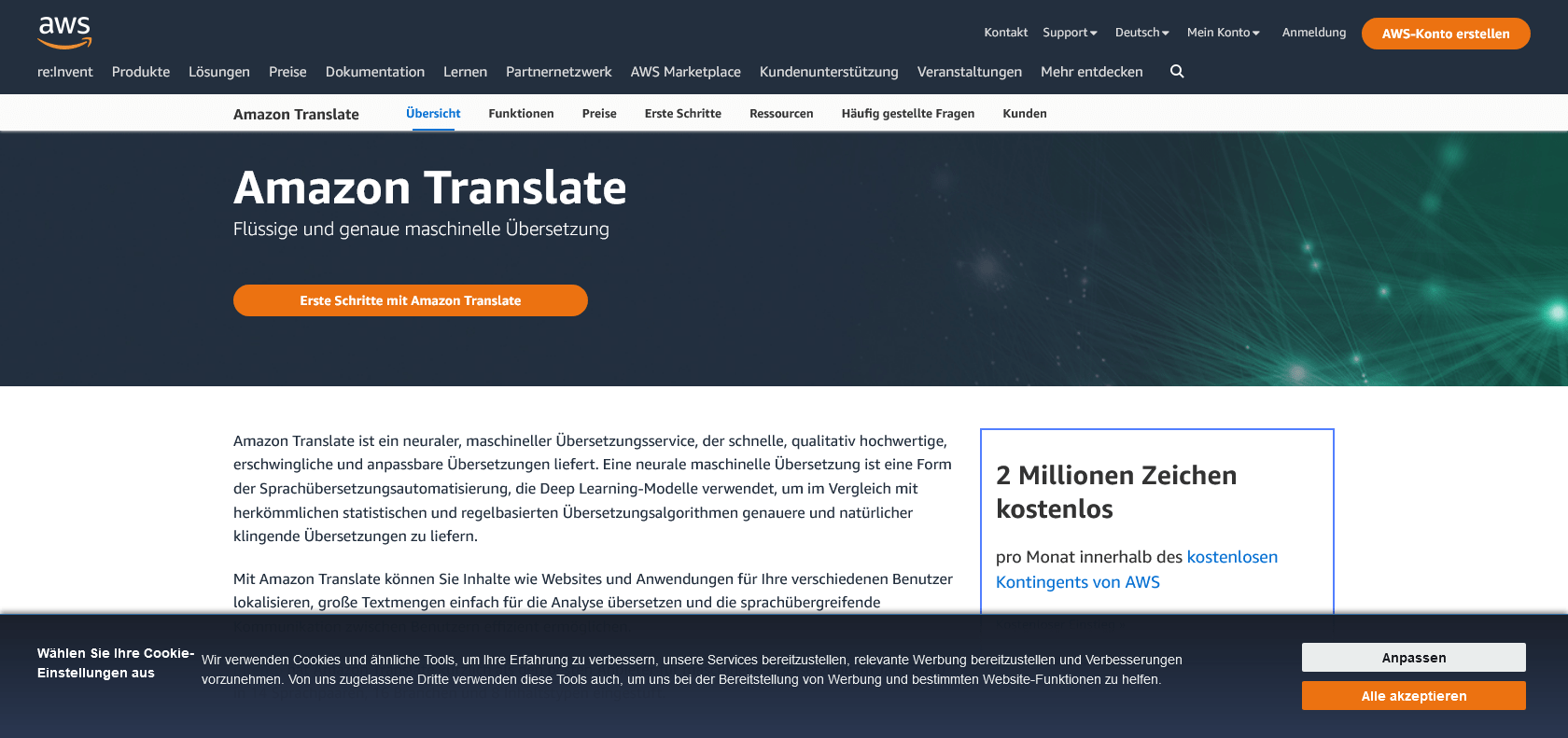Switch to the Funktionen tab
Image resolution: width=1568 pixels, height=738 pixels.
pos(521,114)
